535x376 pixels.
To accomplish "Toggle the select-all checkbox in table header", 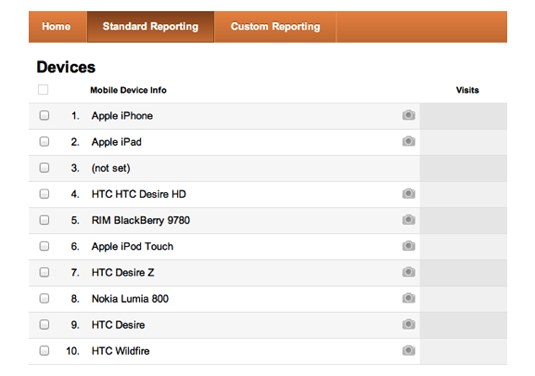I will (x=43, y=90).
